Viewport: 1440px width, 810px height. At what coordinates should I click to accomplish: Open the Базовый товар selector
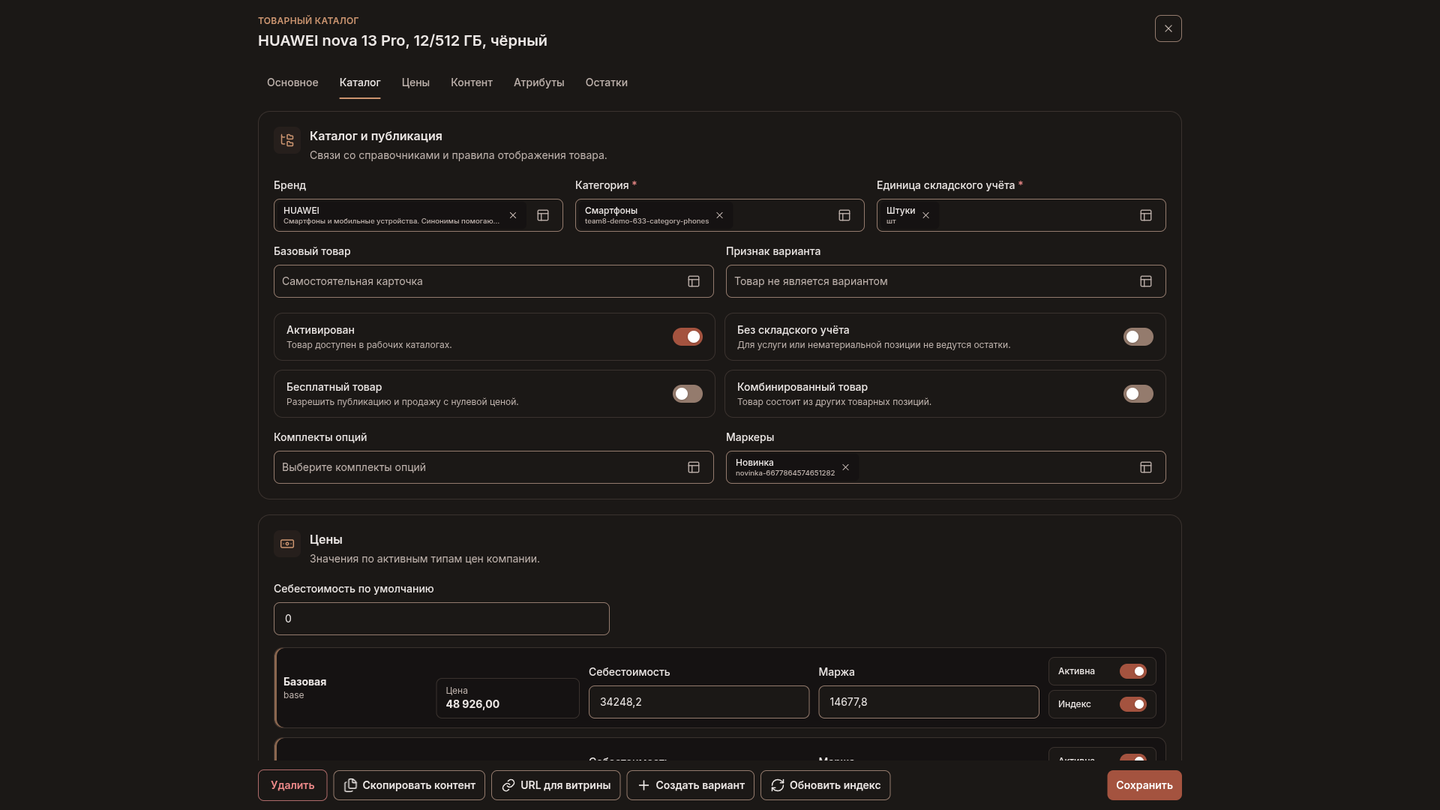point(494,281)
